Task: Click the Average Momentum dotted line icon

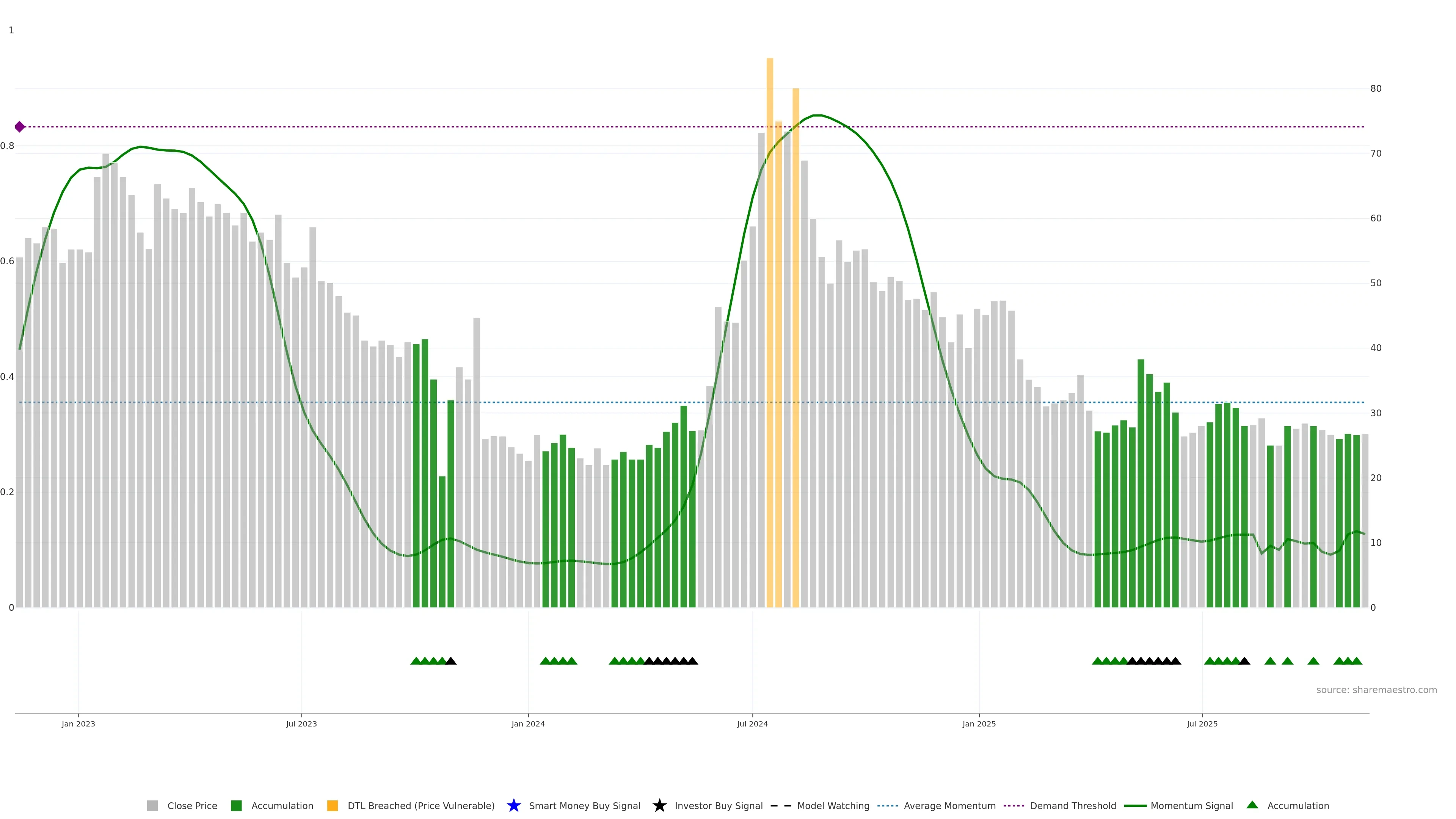Action: point(887,805)
